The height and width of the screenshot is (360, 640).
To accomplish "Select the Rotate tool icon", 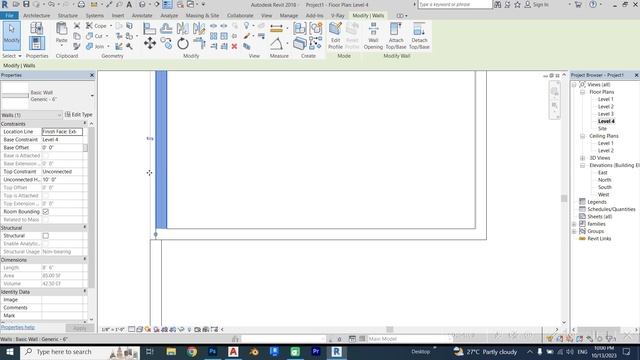I will coord(183,43).
